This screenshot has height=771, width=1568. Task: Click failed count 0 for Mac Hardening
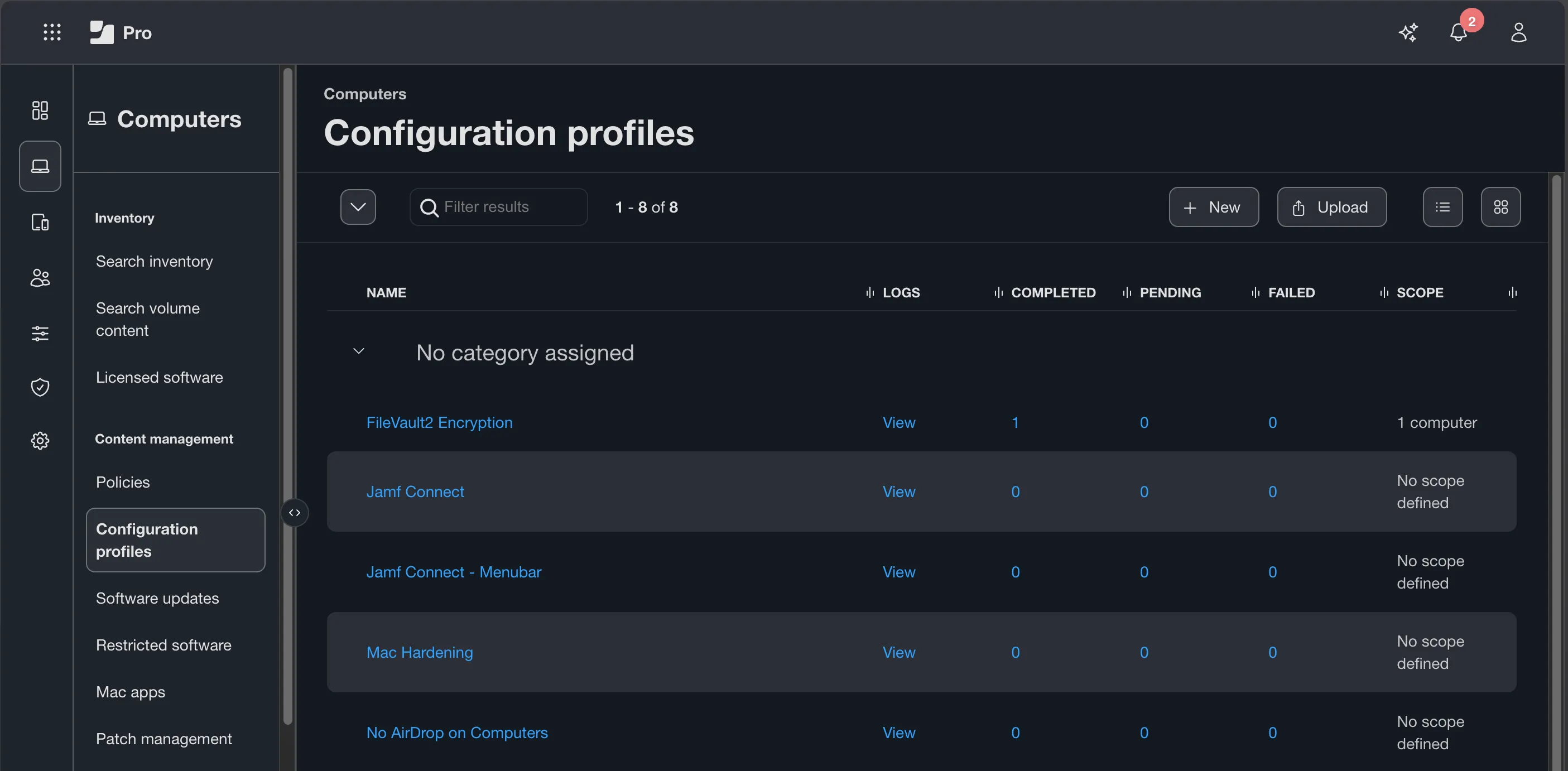1272,652
